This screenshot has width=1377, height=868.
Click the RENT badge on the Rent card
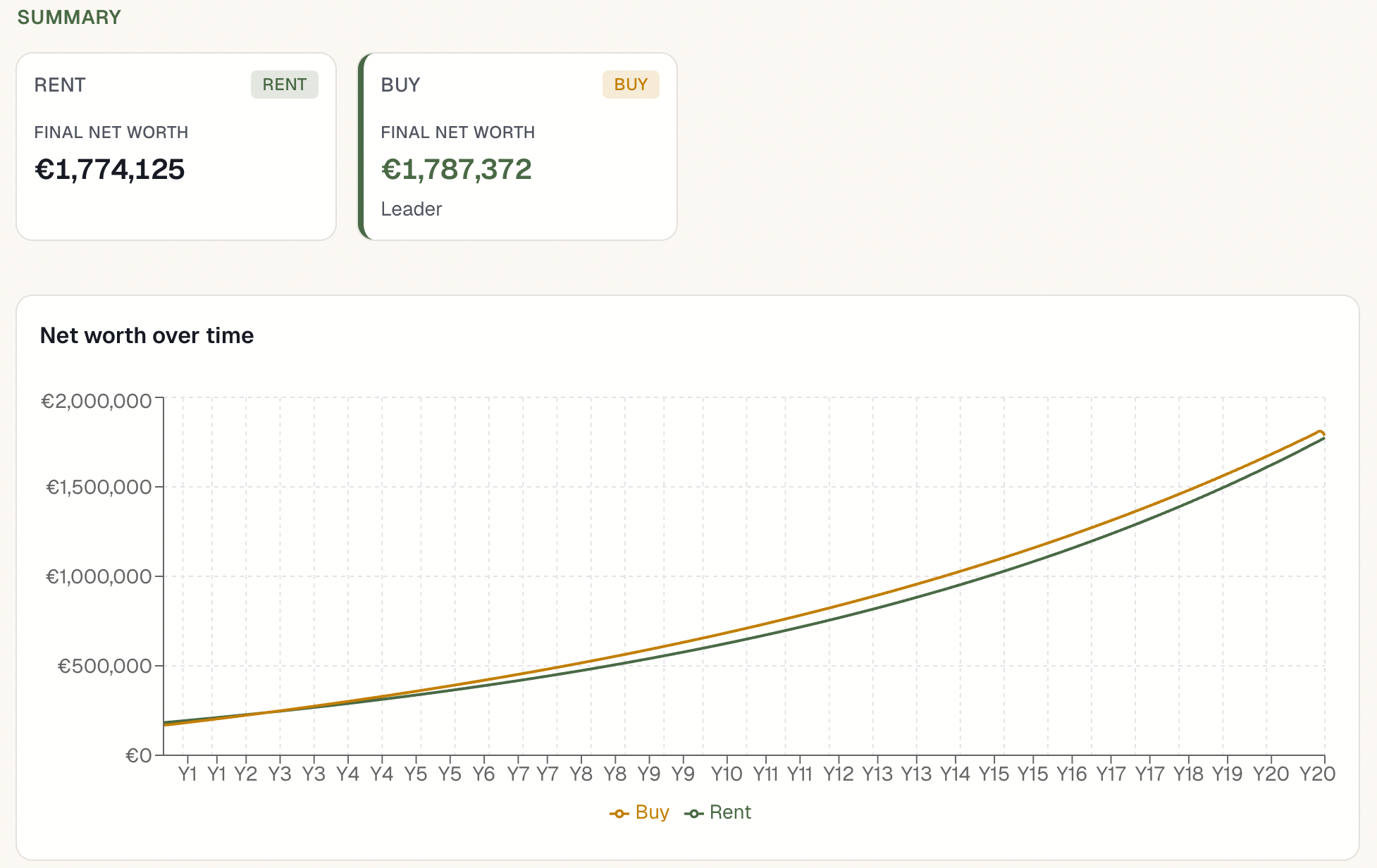tap(285, 85)
